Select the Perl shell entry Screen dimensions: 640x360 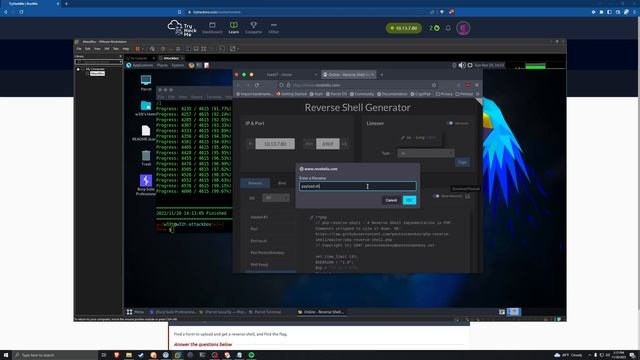coord(254,229)
